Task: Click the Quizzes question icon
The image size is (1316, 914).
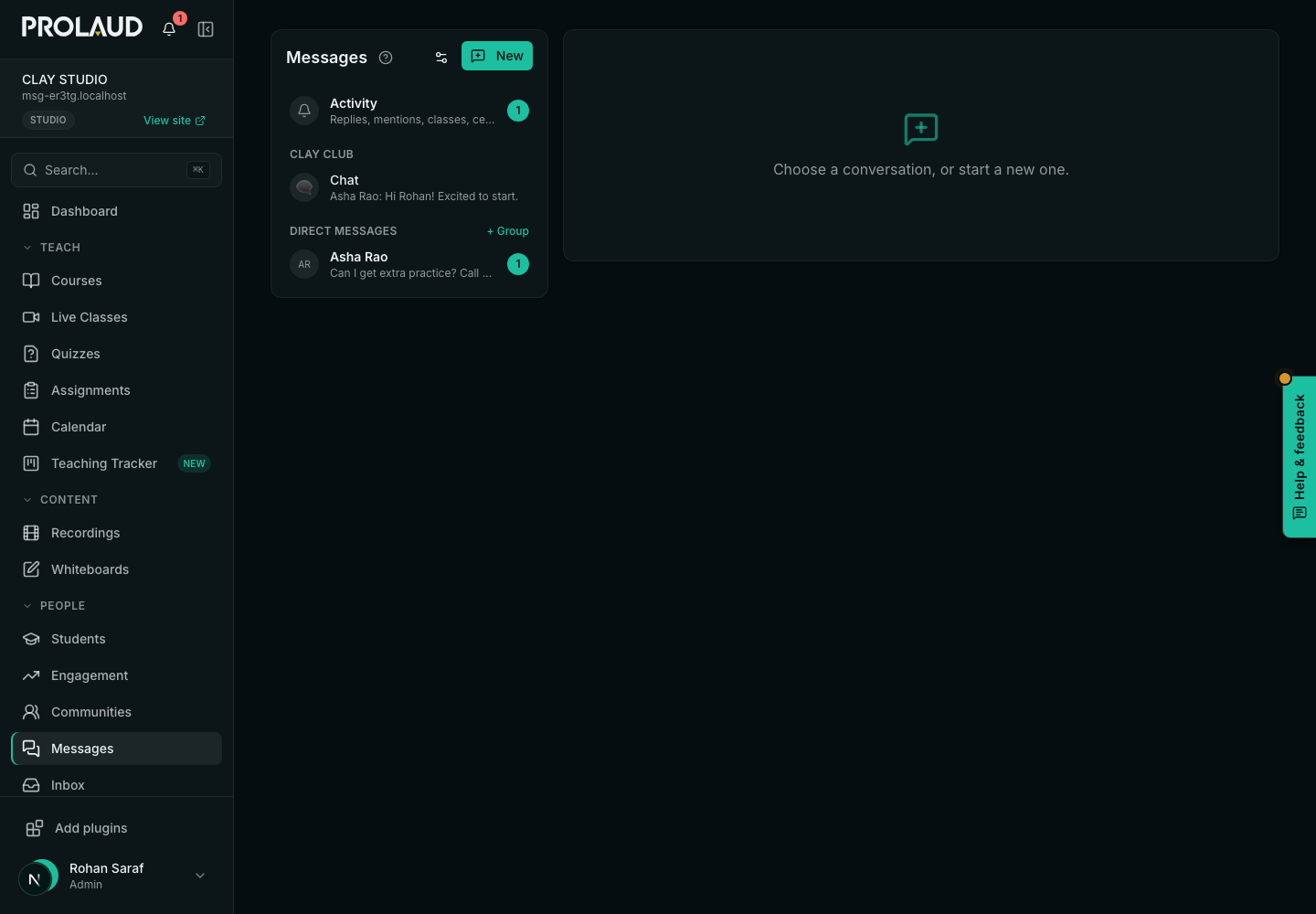Action: 31,354
